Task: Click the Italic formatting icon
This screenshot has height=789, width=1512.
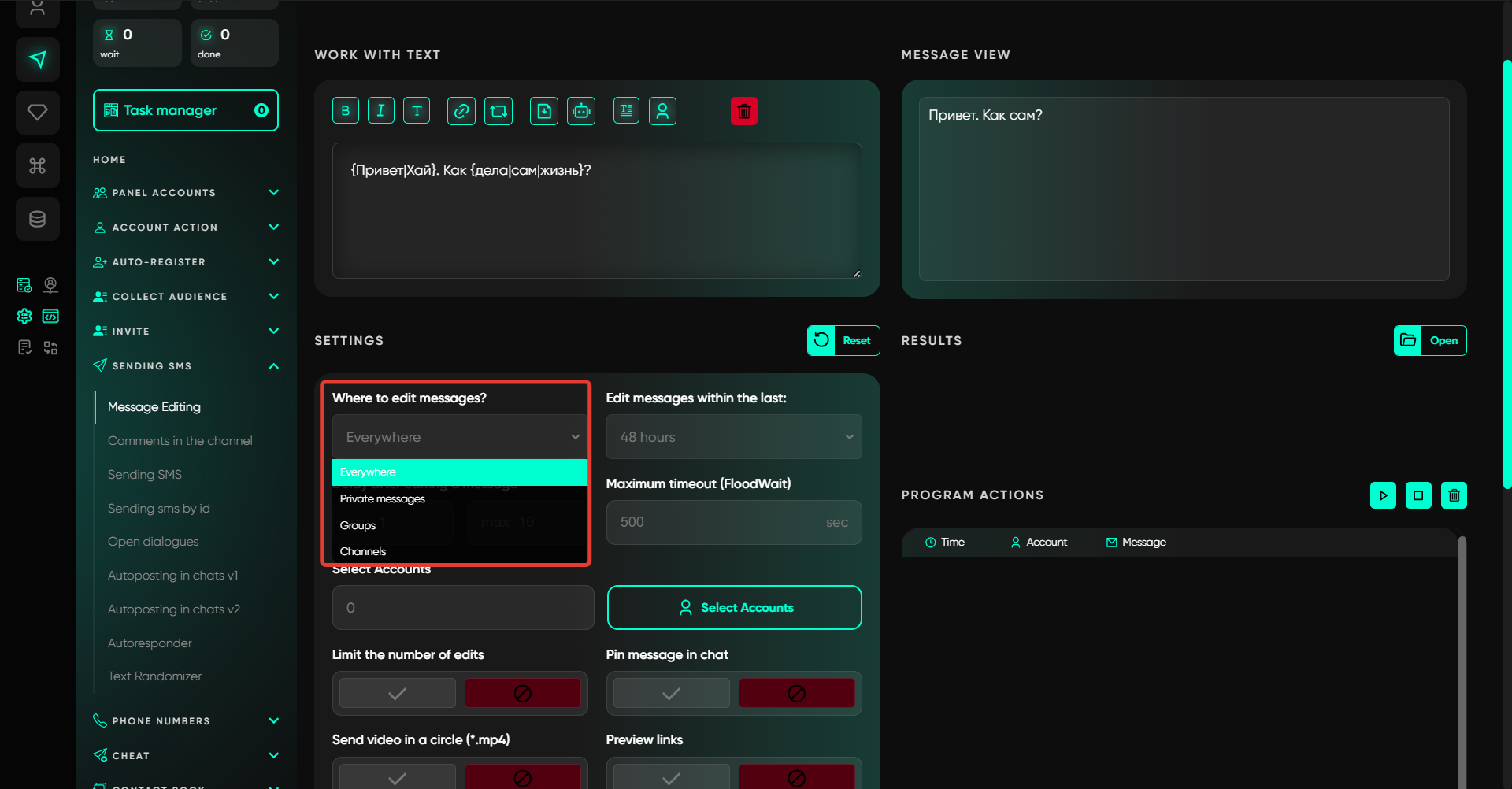Action: (381, 111)
